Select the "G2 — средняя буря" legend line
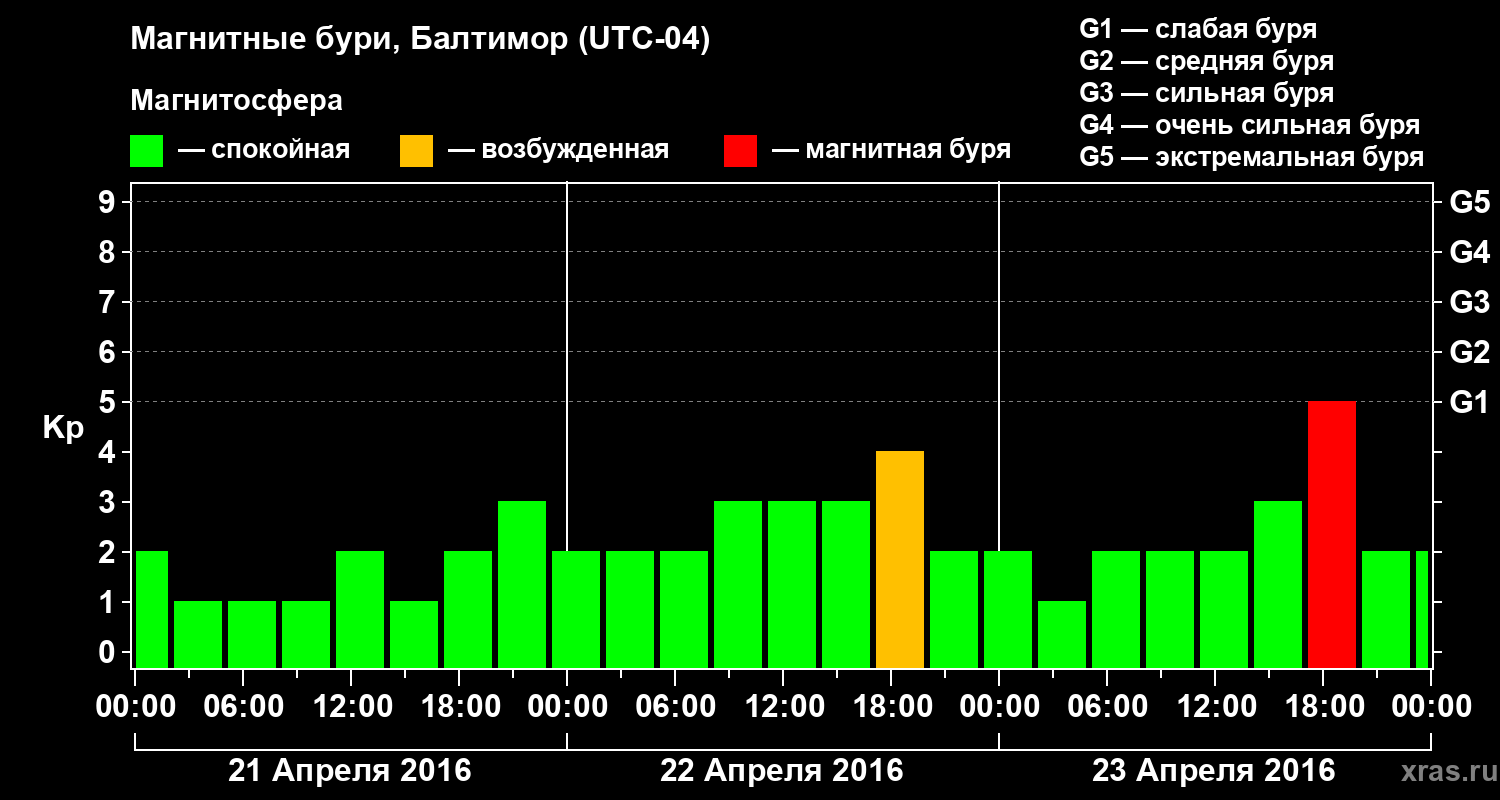 click(1207, 61)
